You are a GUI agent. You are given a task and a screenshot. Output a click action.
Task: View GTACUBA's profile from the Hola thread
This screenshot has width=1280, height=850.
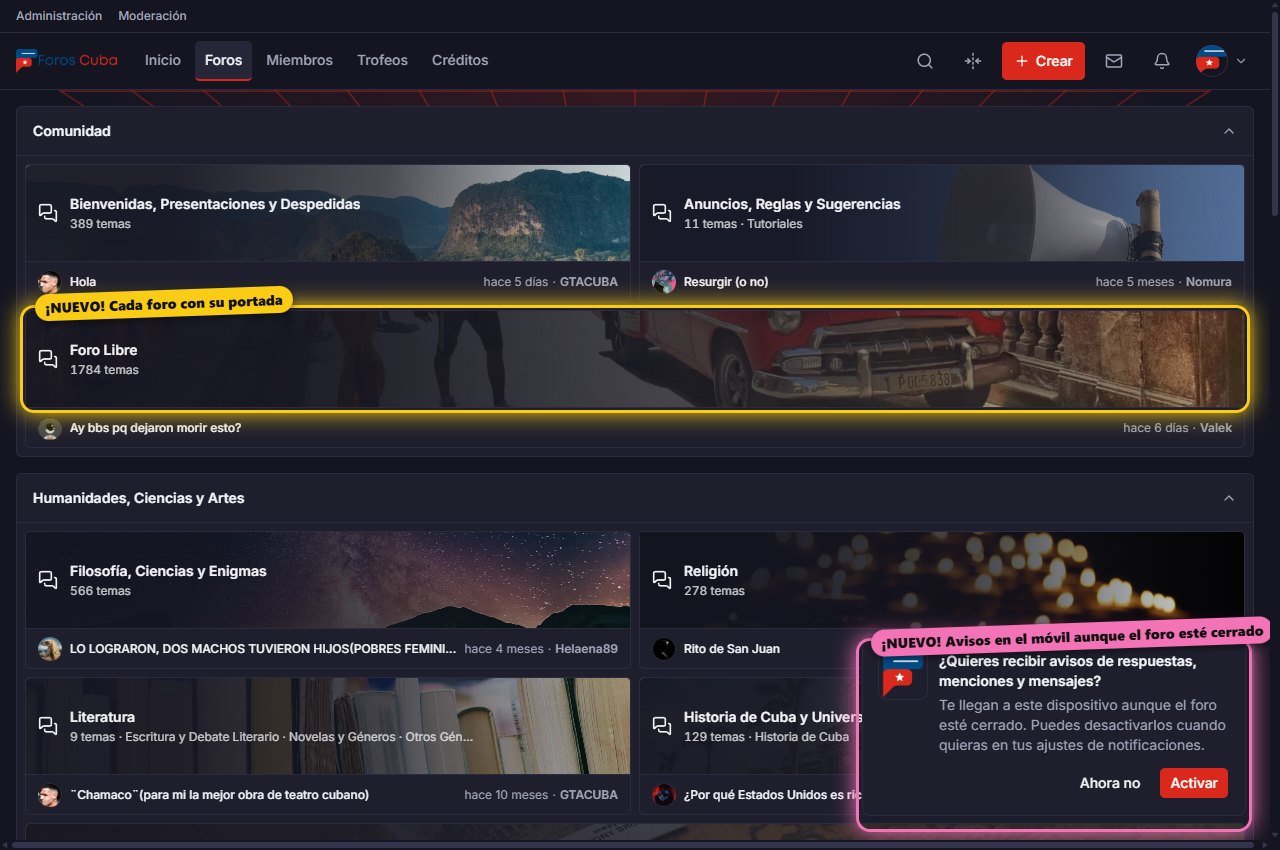pos(589,282)
